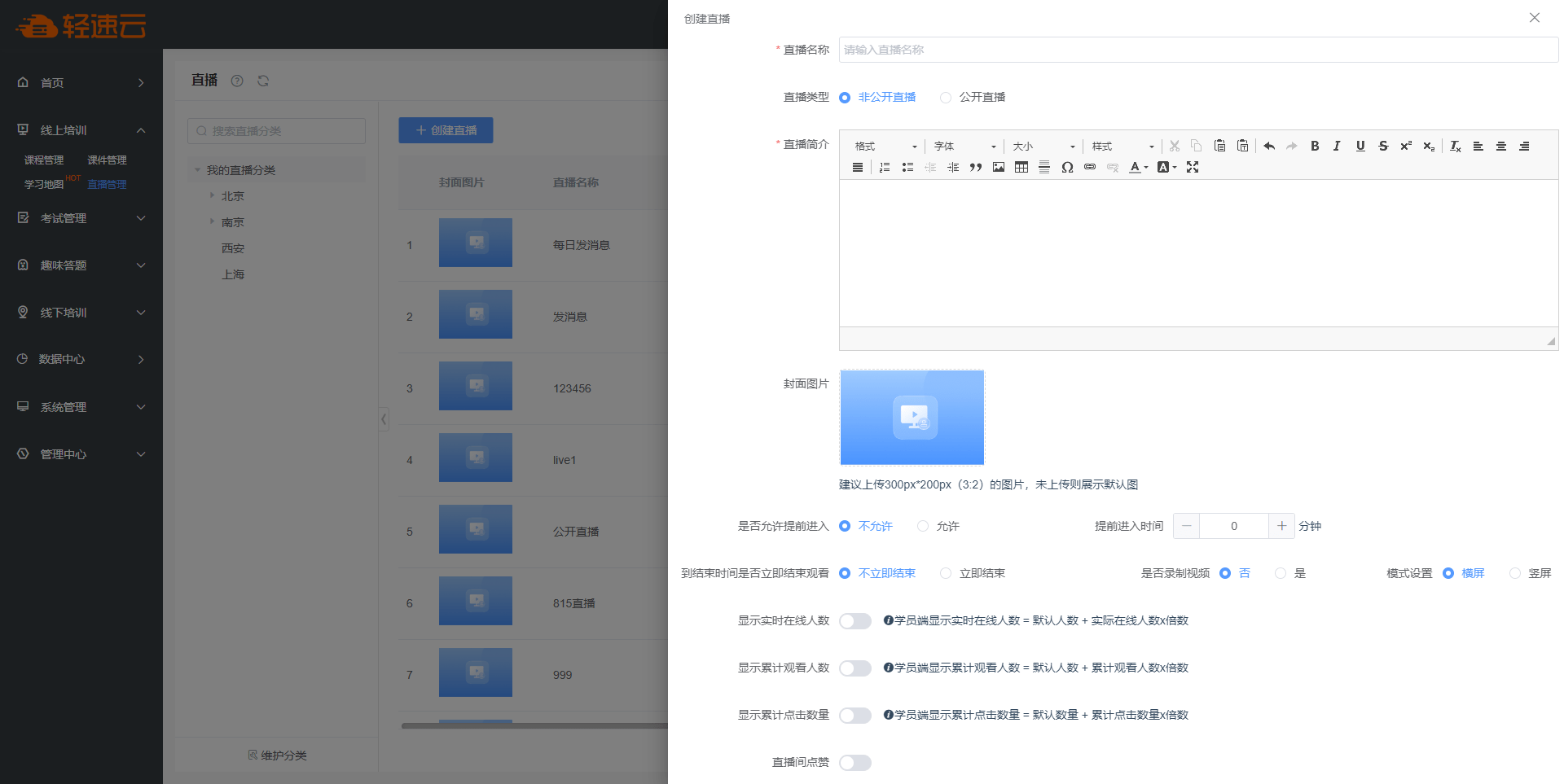Image resolution: width=1564 pixels, height=784 pixels.
Task: Insert an image in the live description editor
Action: (998, 167)
